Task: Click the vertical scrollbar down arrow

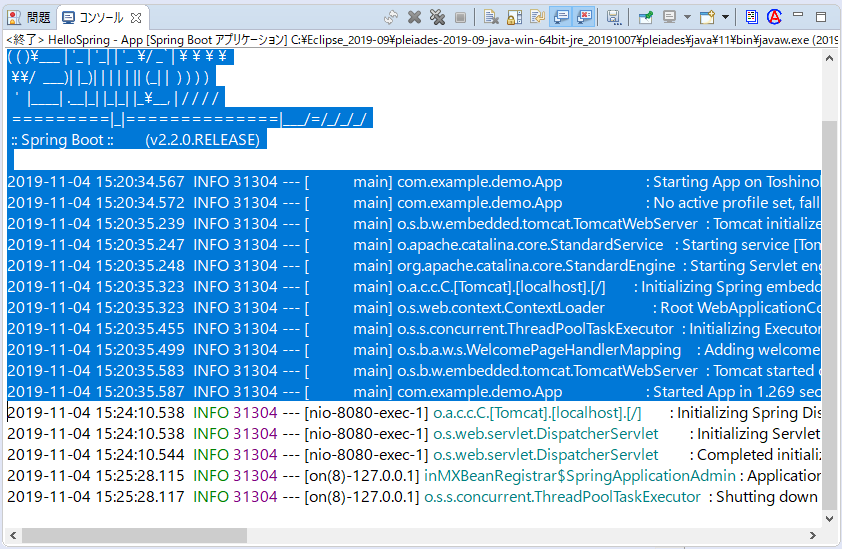Action: point(829,518)
